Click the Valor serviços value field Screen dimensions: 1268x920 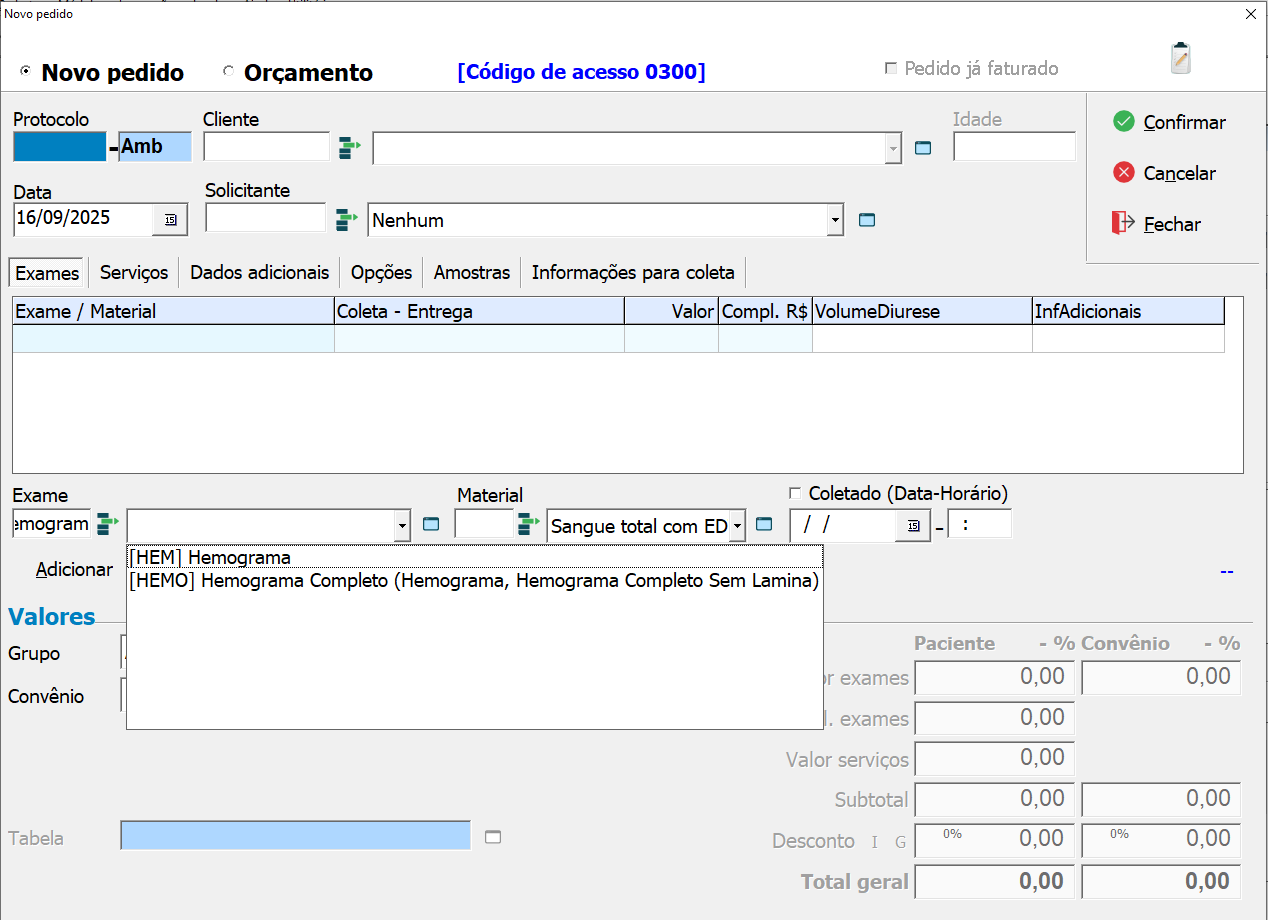coord(995,758)
